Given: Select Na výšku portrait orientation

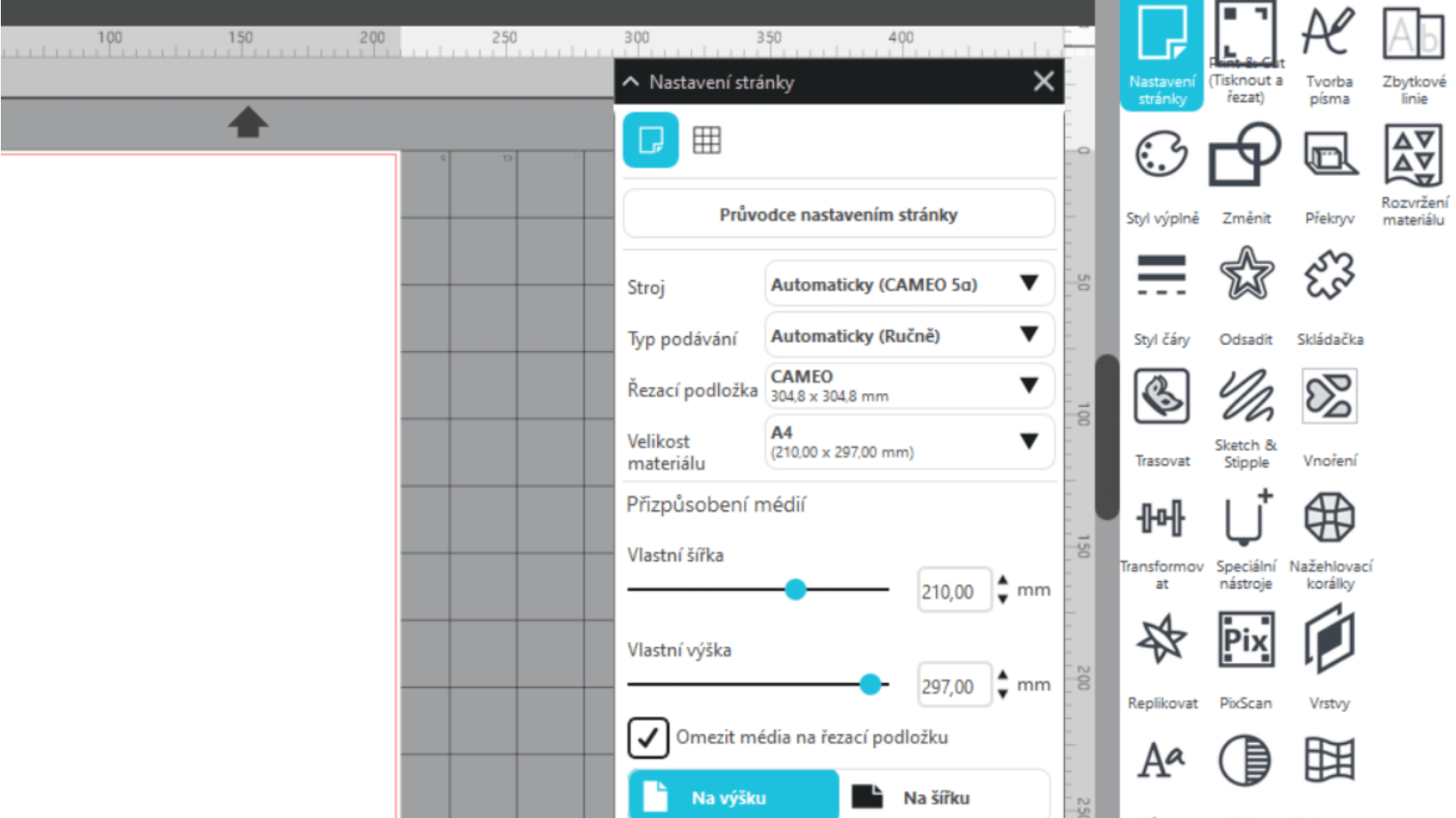Looking at the screenshot, I should point(734,798).
